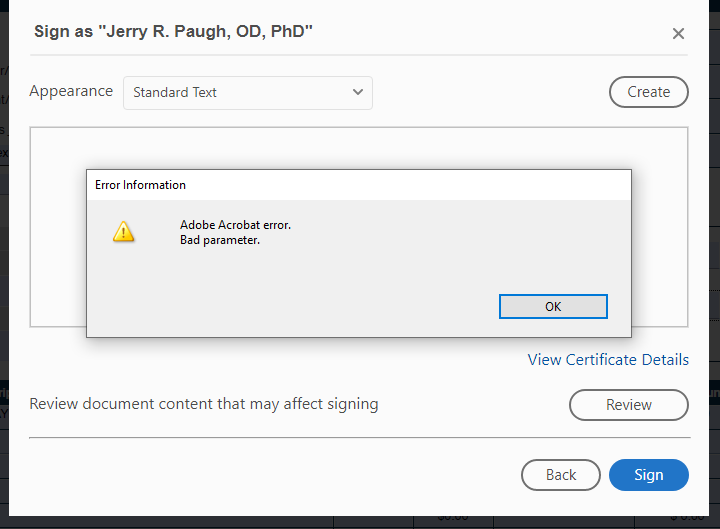This screenshot has height=529, width=720.
Task: Open the Appearance dropdown showing Standard Text
Action: [x=247, y=92]
